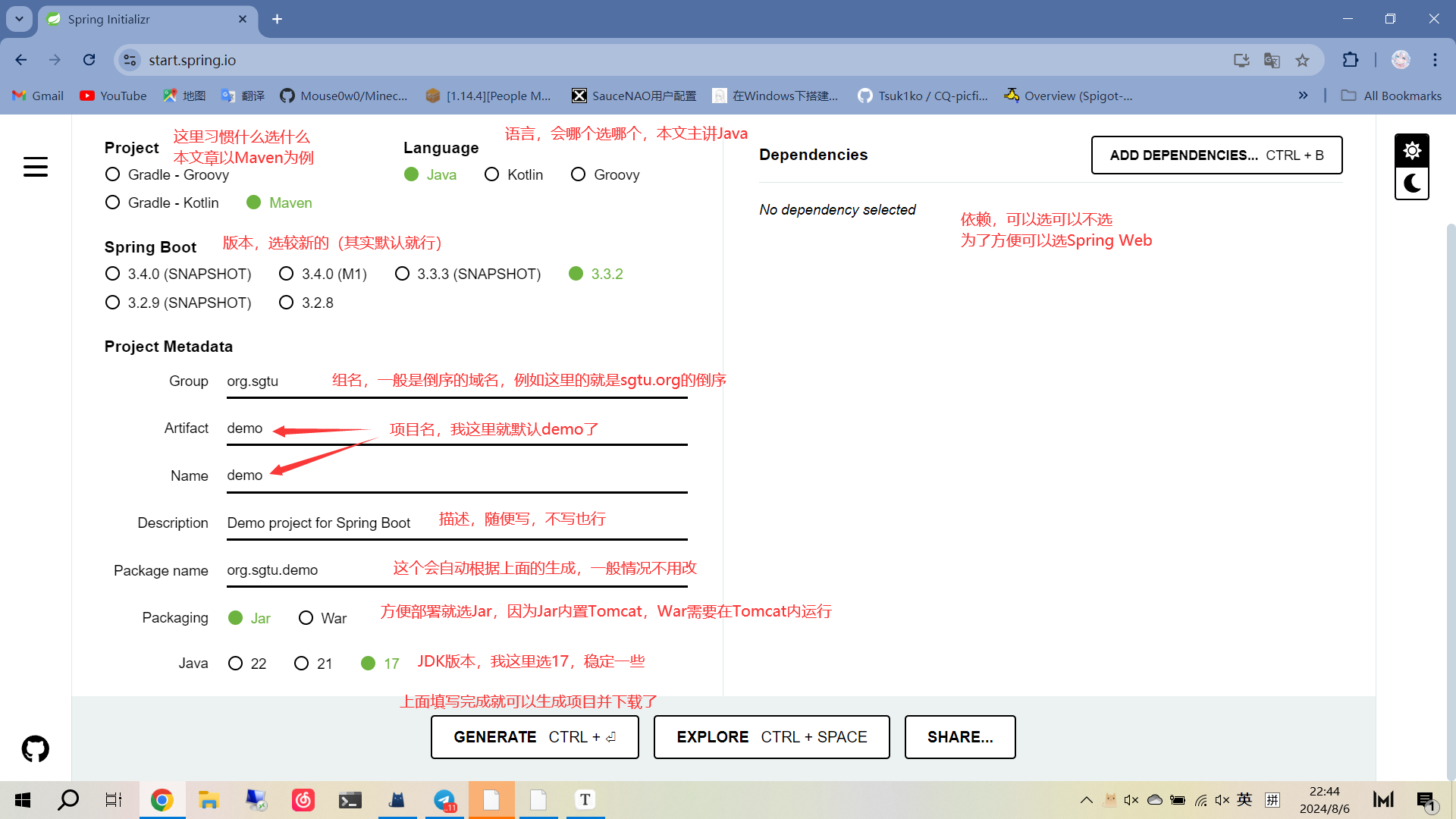Viewport: 1456px width, 819px height.
Task: Open the Mouse0w0/Minec... GitHub bookmark
Action: click(344, 96)
